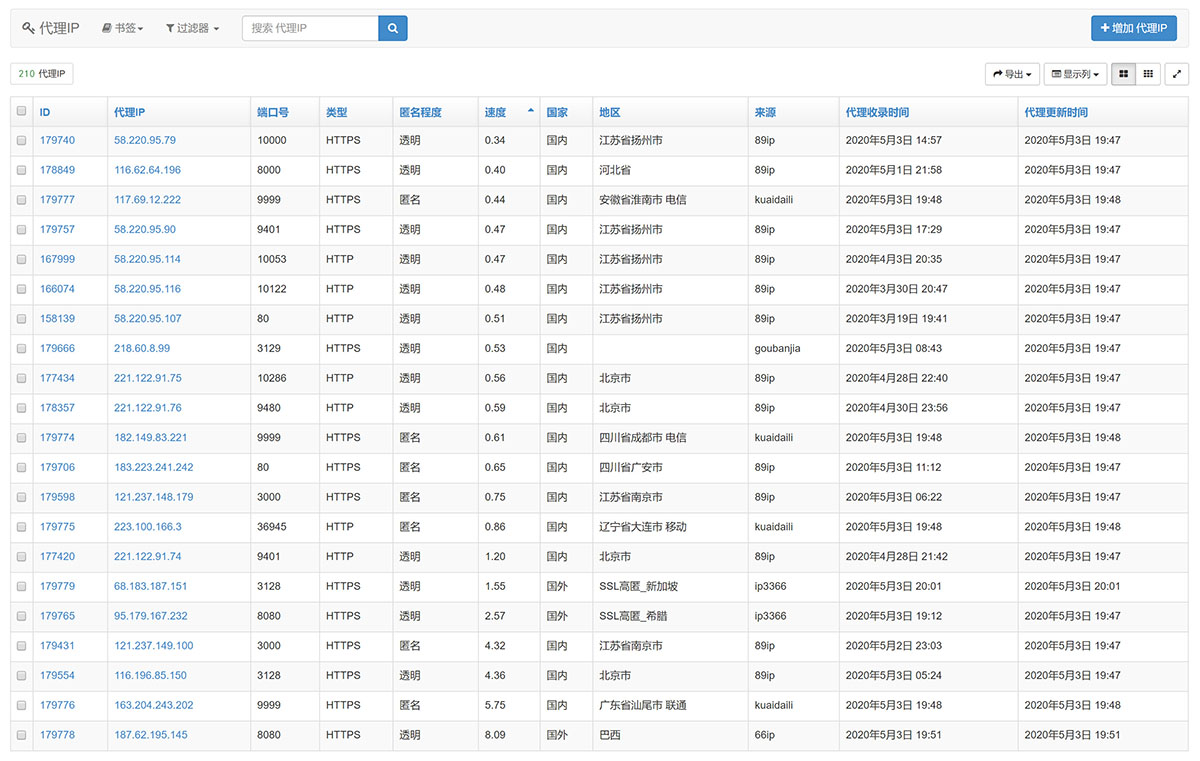Open ID link 179765
1200x761 pixels.
(x=57, y=616)
